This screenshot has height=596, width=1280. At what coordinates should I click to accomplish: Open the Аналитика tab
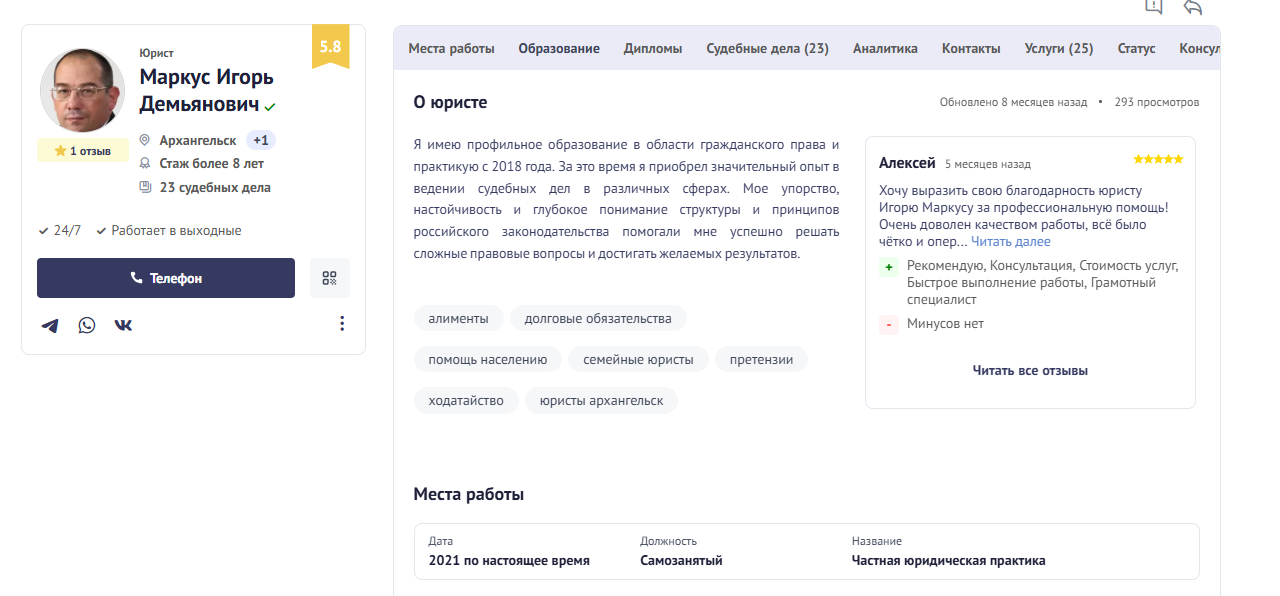[x=885, y=48]
